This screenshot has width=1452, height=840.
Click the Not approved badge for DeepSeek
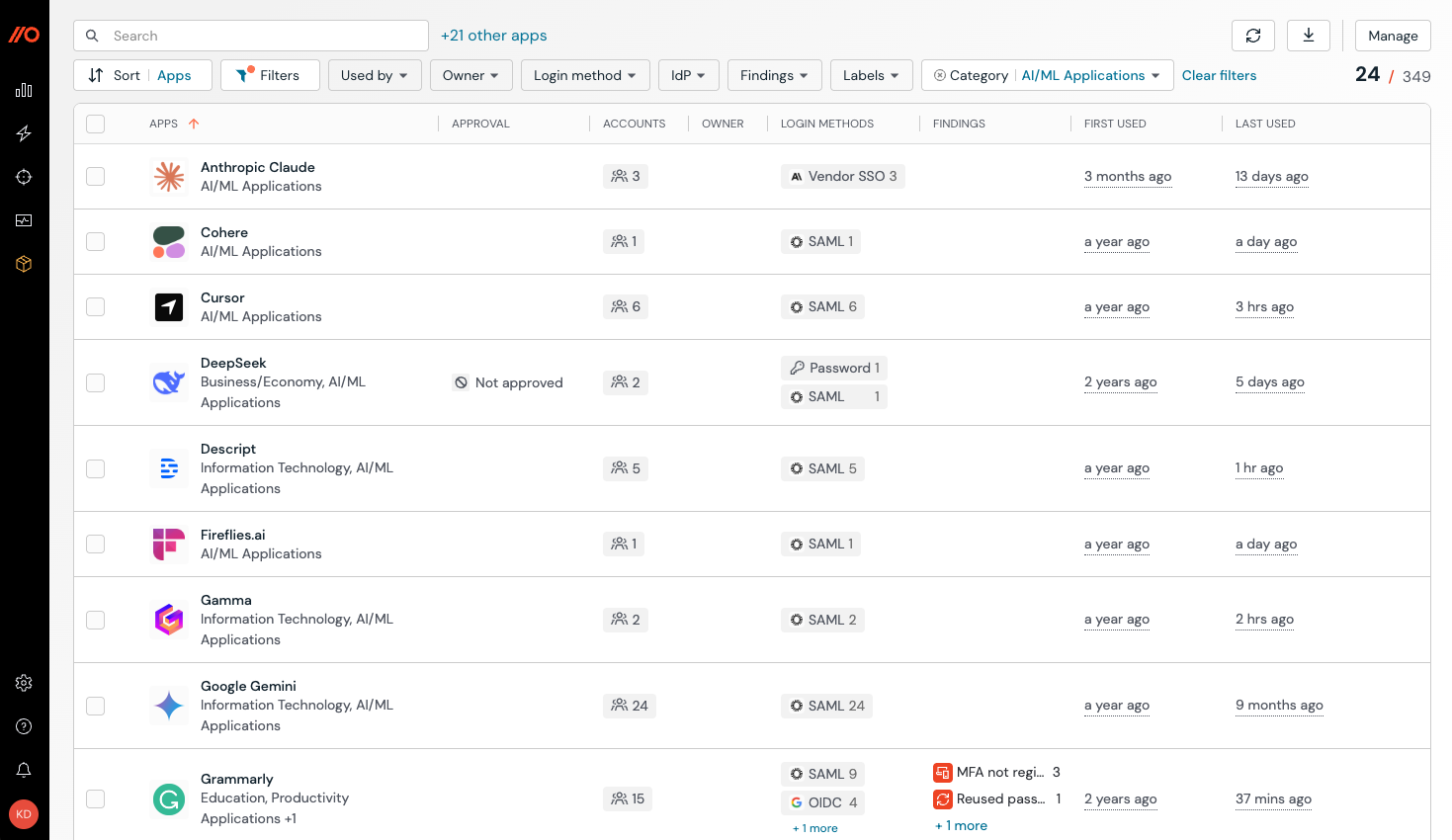tap(508, 382)
